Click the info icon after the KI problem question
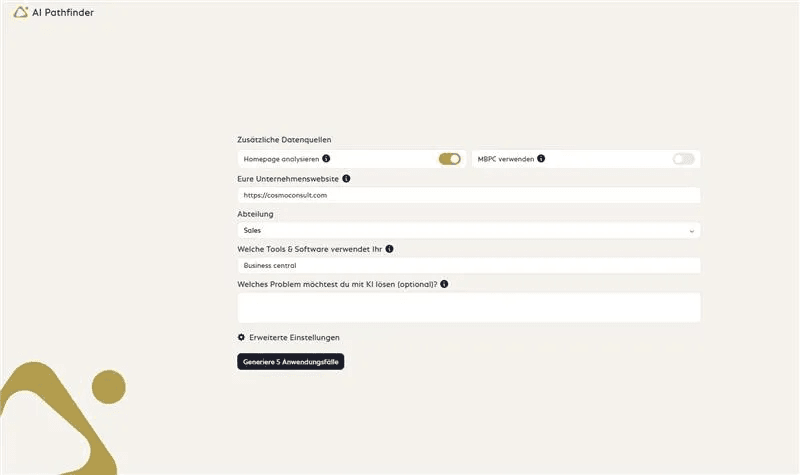 pyautogui.click(x=444, y=284)
